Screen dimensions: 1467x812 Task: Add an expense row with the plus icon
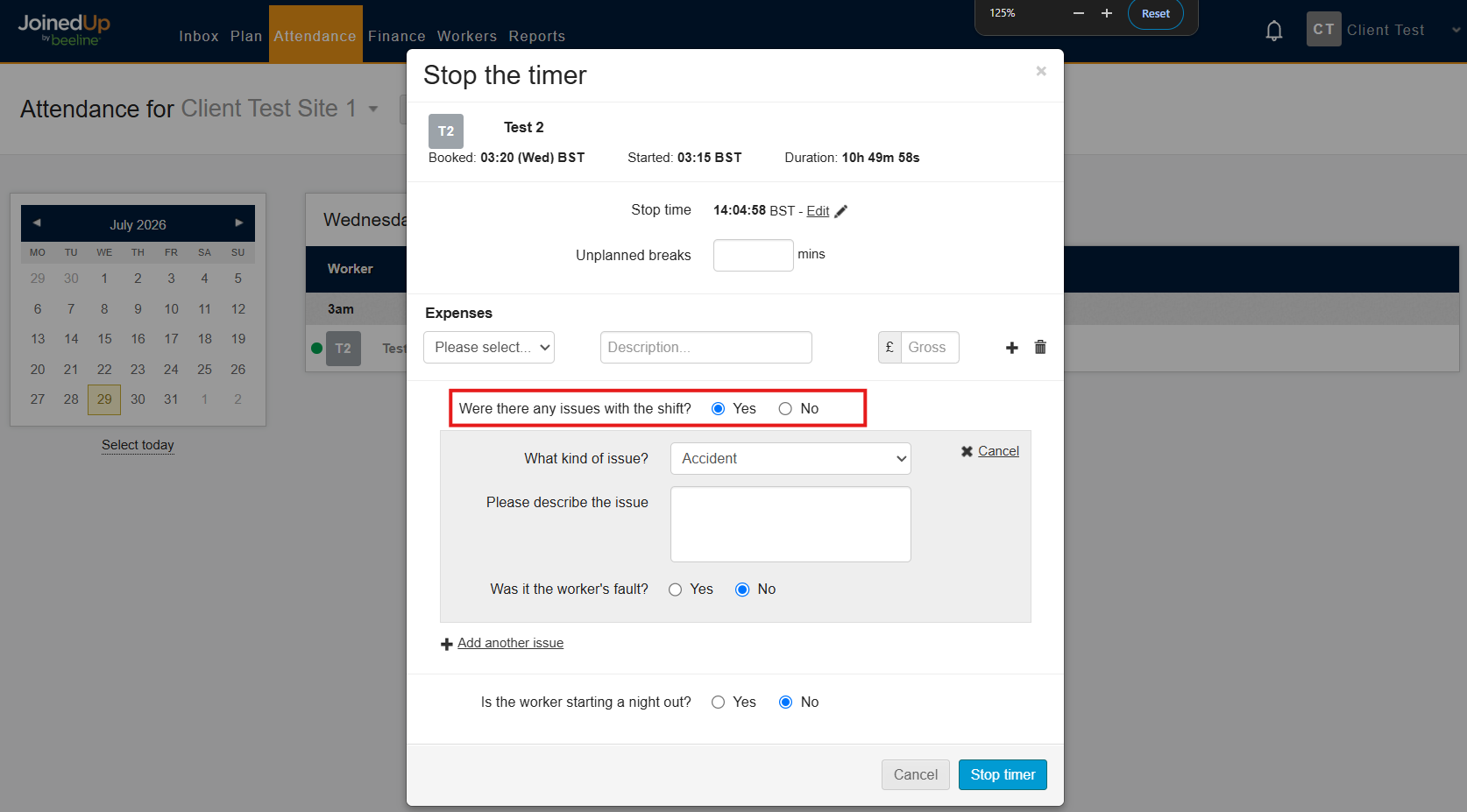click(1012, 348)
